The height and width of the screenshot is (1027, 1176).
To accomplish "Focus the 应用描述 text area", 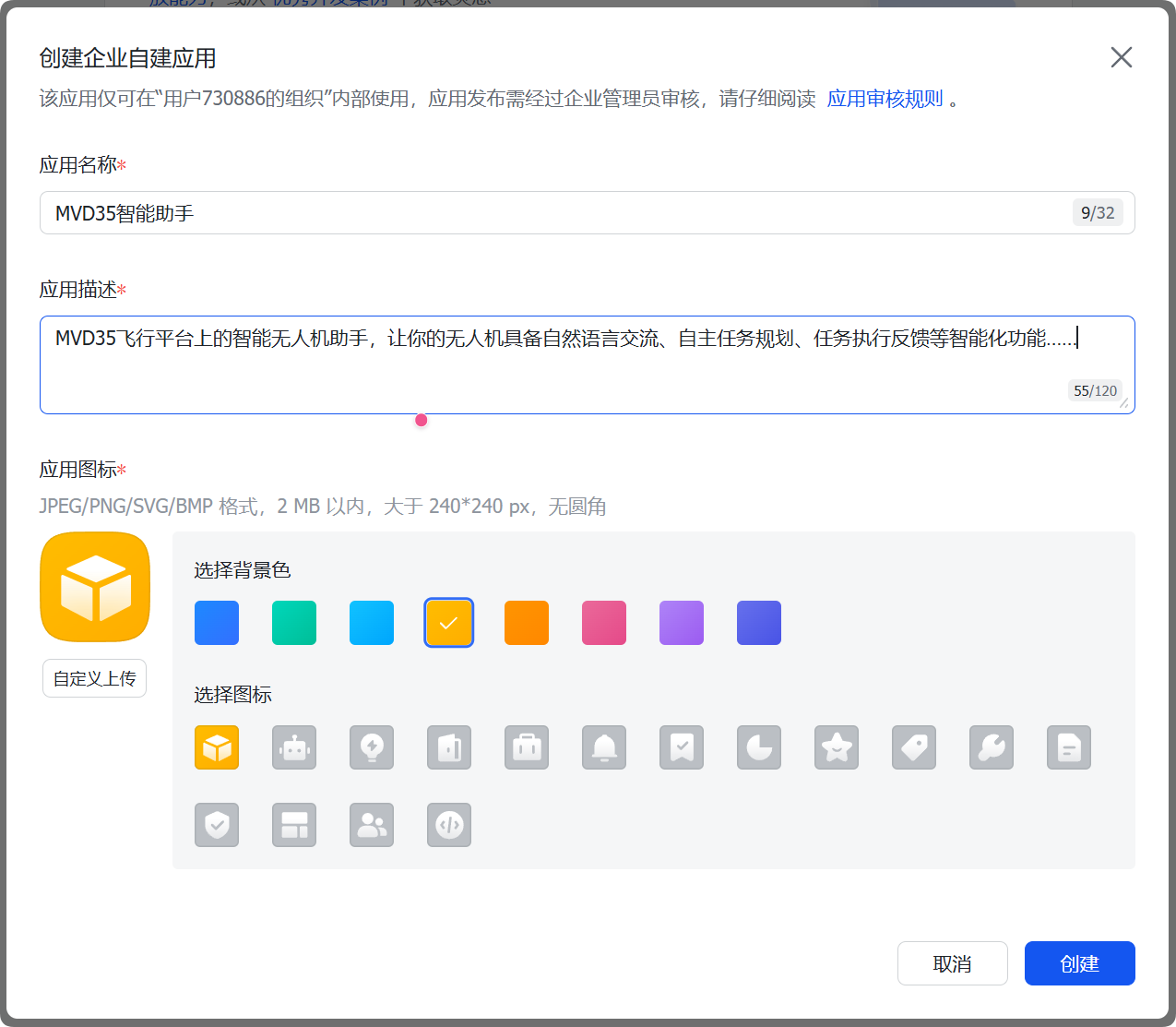I will 588,364.
